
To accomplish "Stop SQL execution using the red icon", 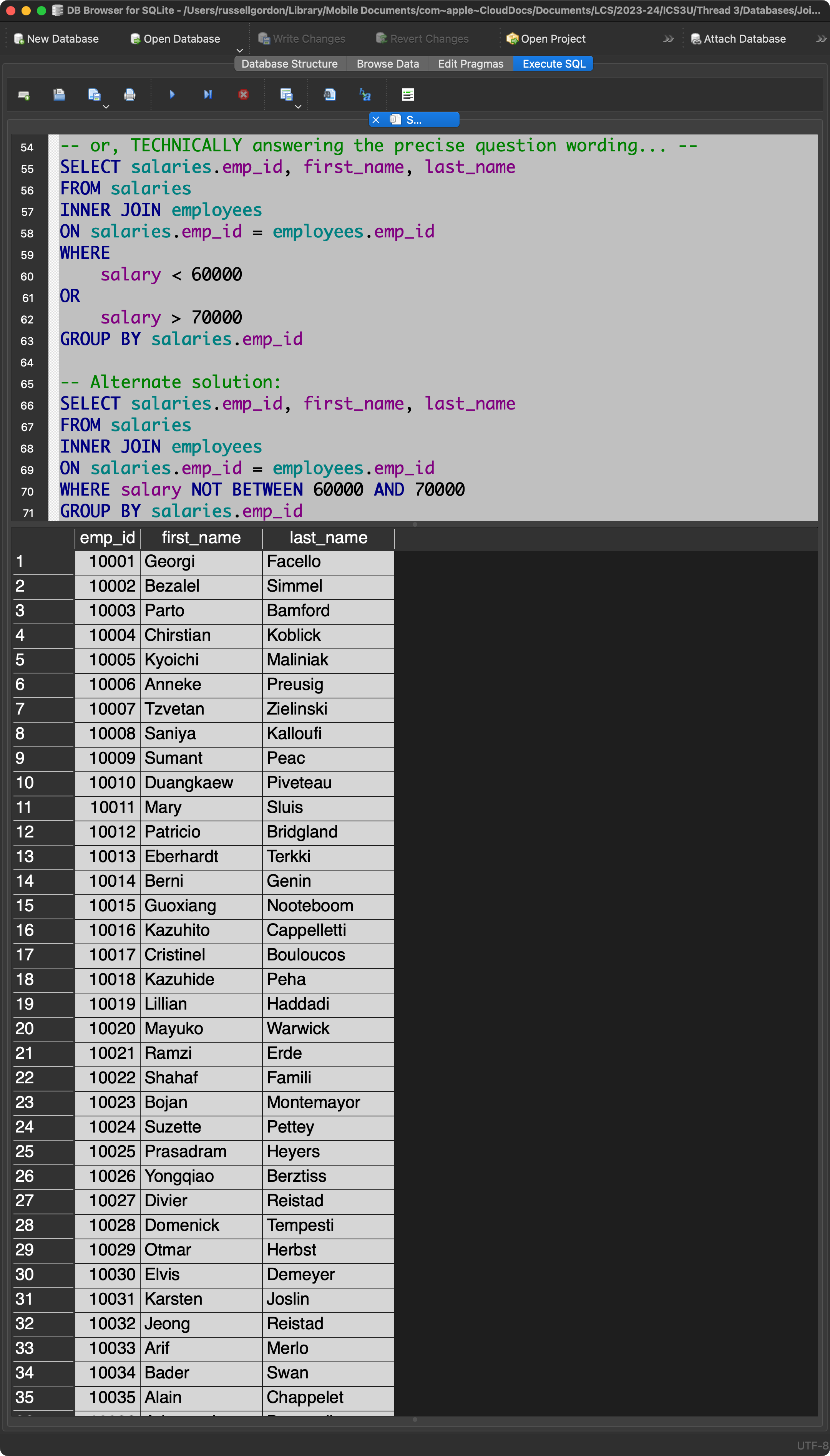I will (243, 95).
